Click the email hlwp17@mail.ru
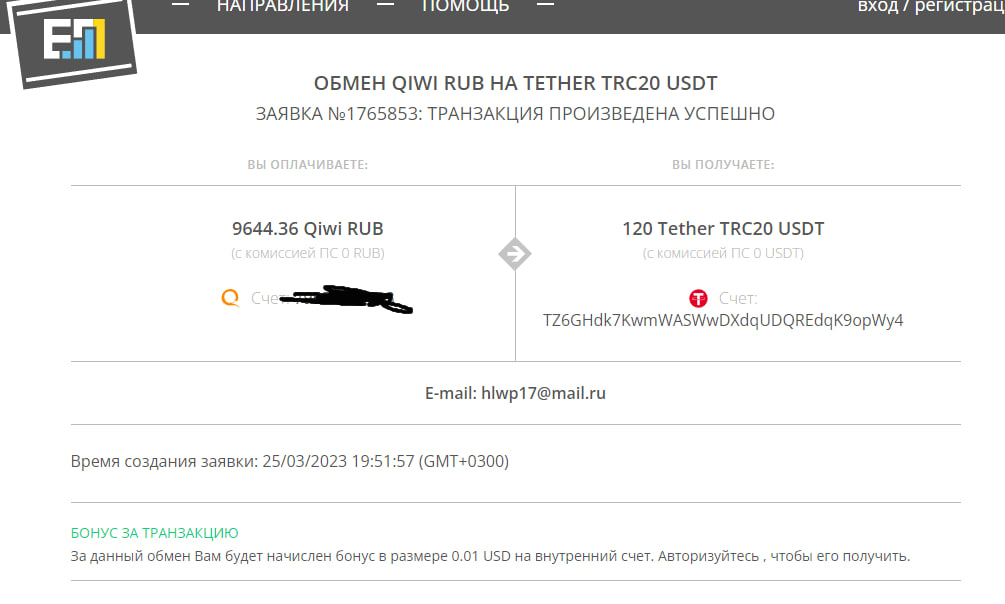 tap(544, 393)
